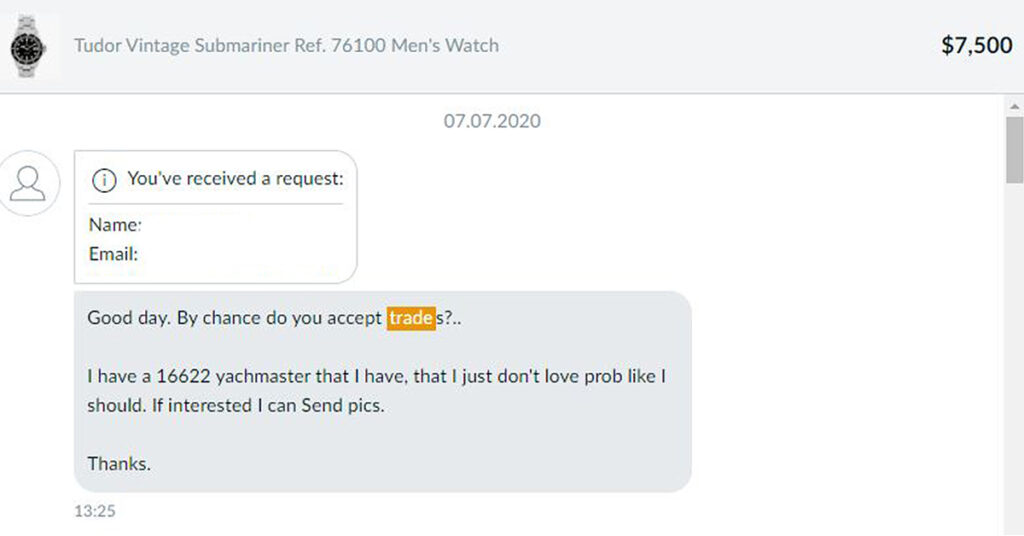Viewport: 1024px width, 536px height.
Task: Select the "You've received a request" heading
Action: 235,178
